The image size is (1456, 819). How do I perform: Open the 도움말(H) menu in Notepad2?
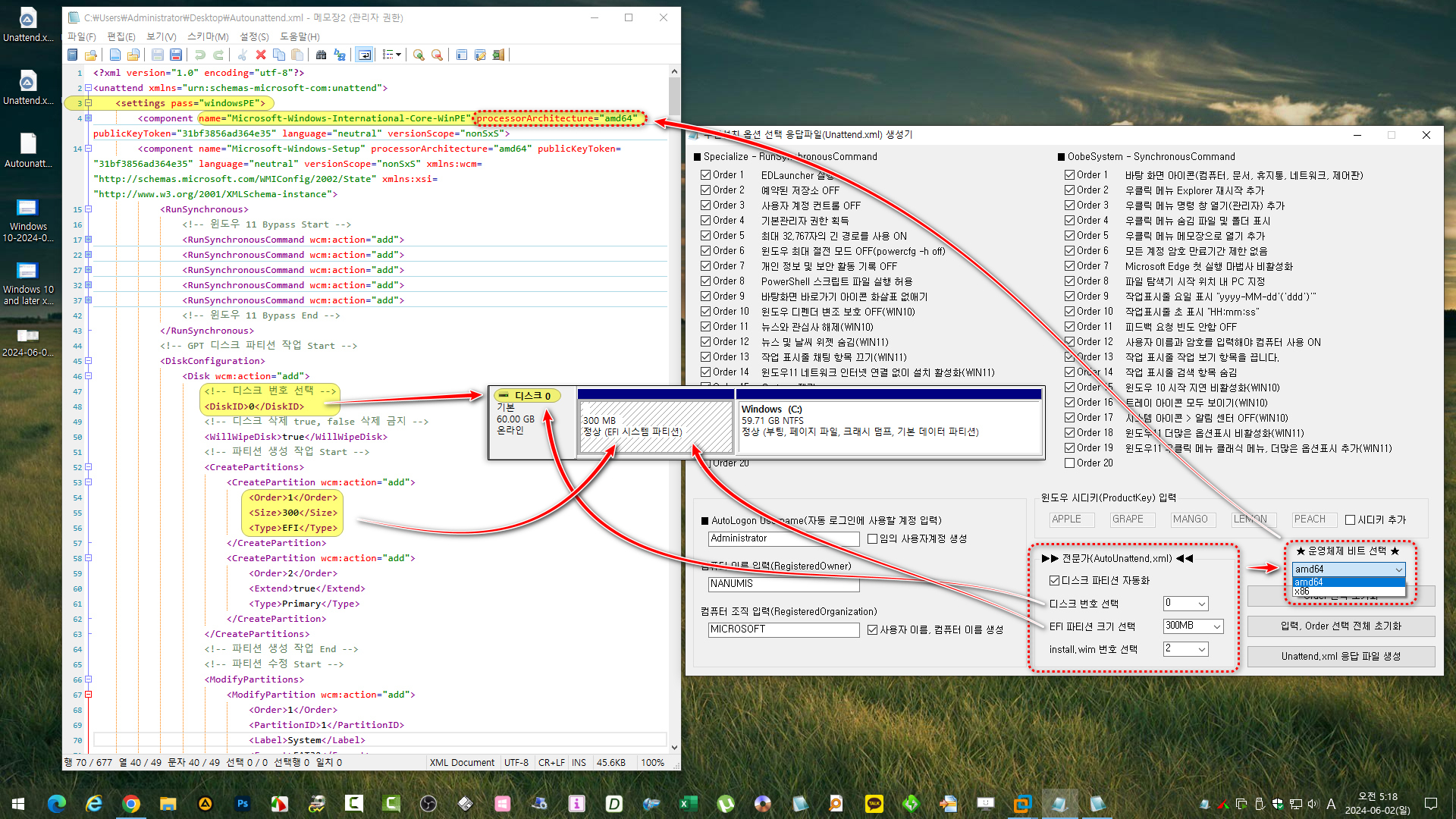point(300,36)
